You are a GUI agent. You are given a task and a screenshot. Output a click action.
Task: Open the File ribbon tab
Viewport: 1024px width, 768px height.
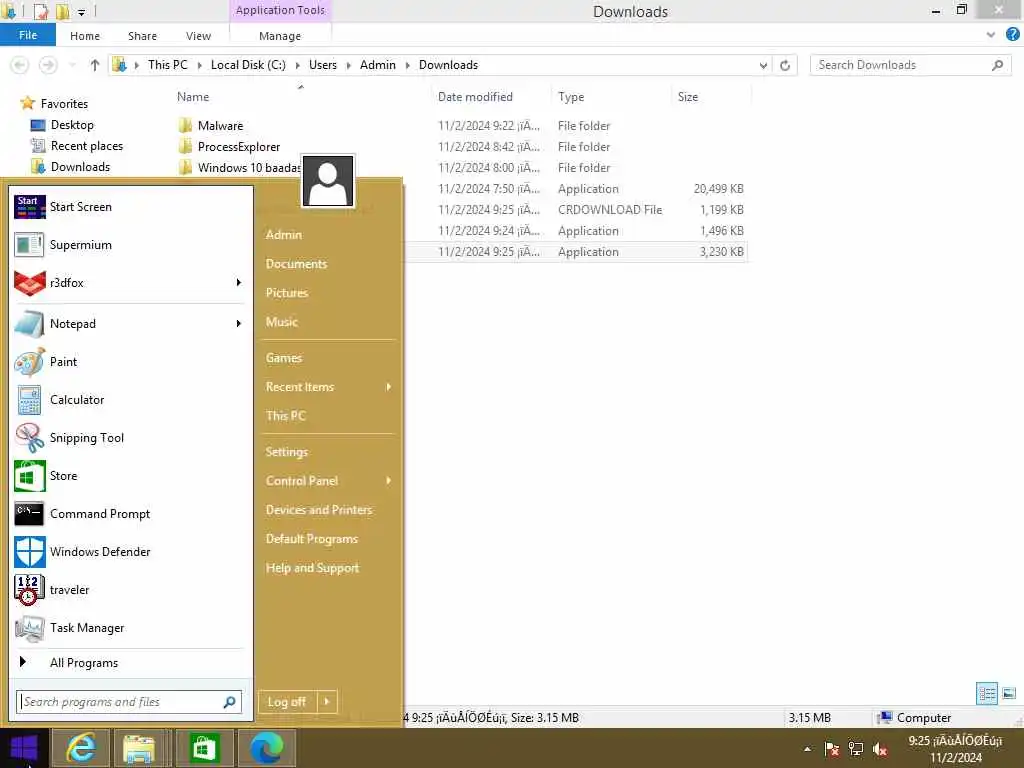coord(28,35)
